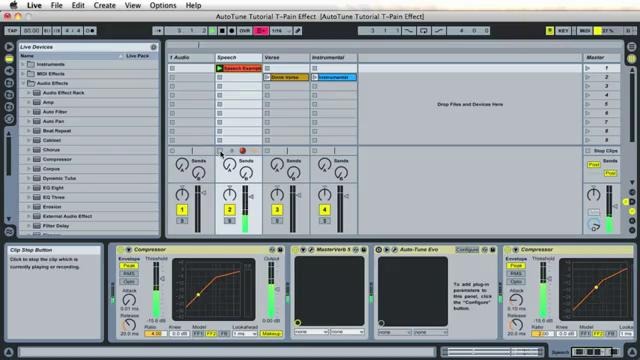
Task: Toggle the KEY map mode switch
Action: pyautogui.click(x=563, y=31)
